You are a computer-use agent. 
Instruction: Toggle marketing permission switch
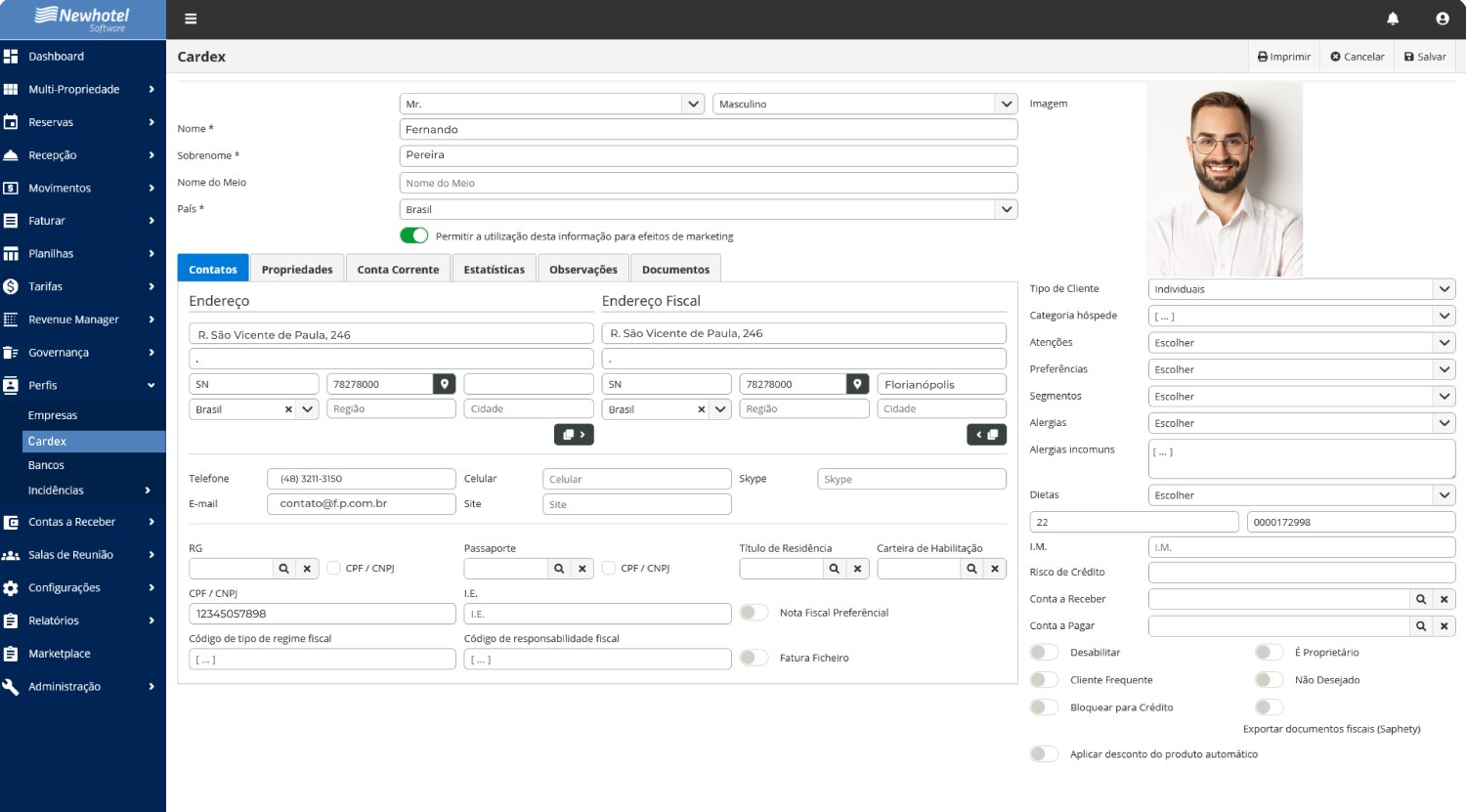click(414, 235)
